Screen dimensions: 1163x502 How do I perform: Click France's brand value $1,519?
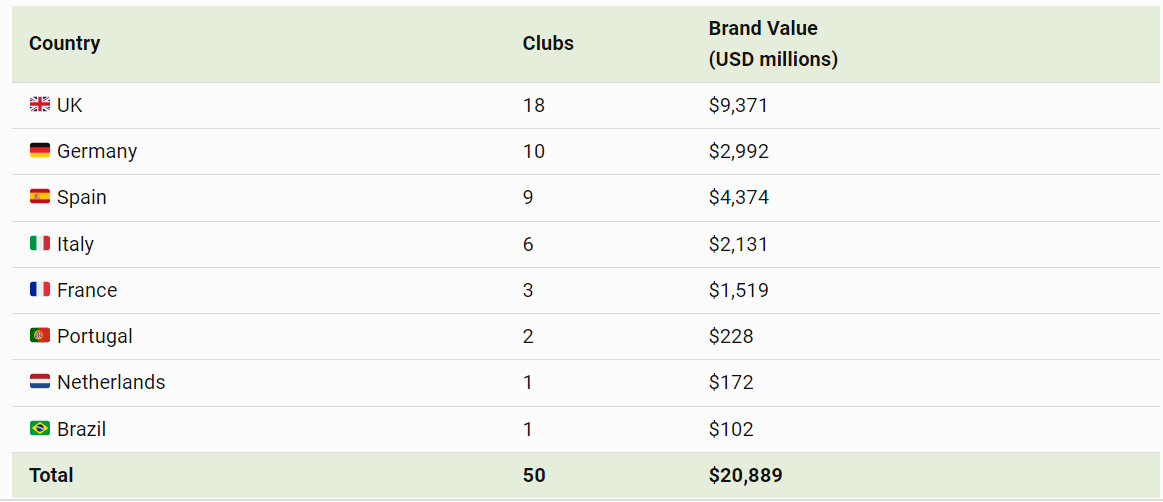738,290
